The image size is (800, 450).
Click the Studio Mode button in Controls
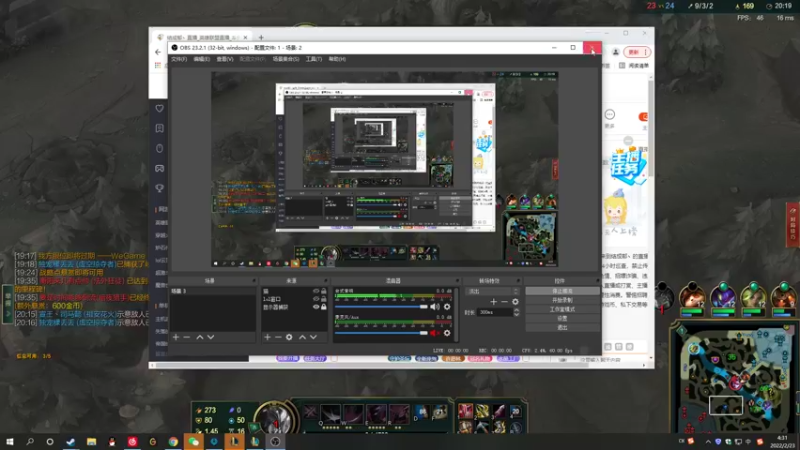(562, 309)
